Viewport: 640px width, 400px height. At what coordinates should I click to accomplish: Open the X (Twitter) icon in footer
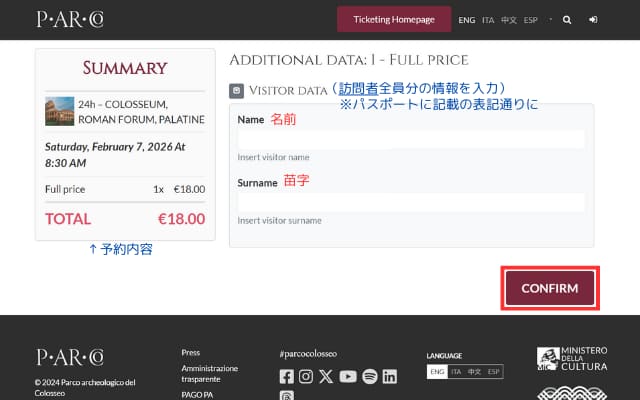tap(326, 376)
